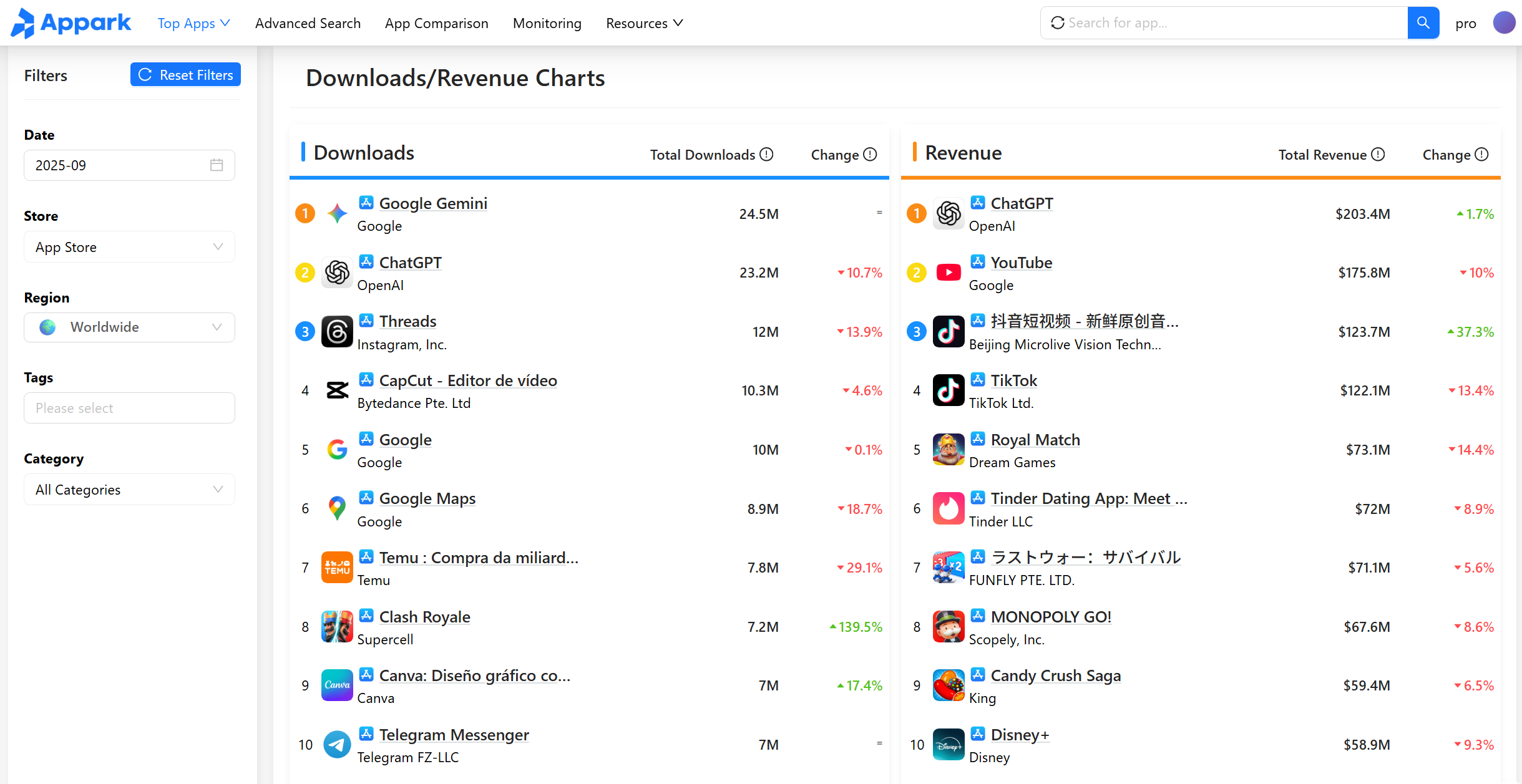Click the calendar icon in Date field
The width and height of the screenshot is (1522, 784).
pyautogui.click(x=217, y=165)
